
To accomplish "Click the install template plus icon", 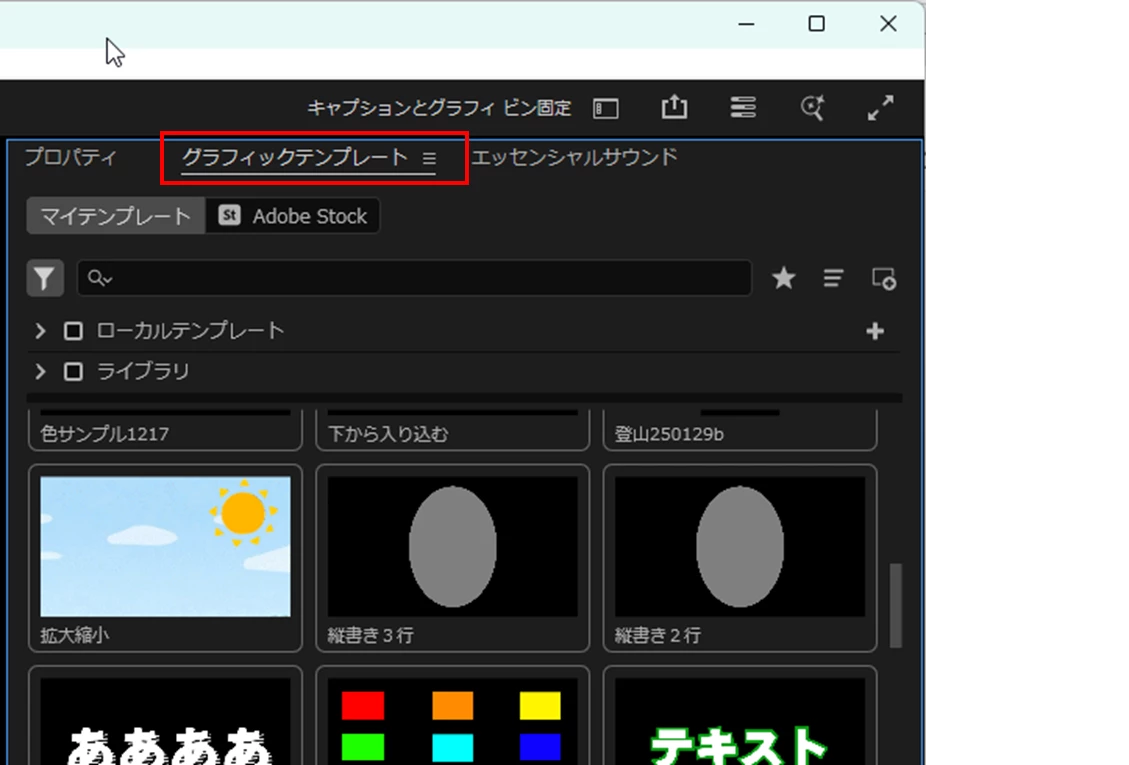I will pos(883,278).
